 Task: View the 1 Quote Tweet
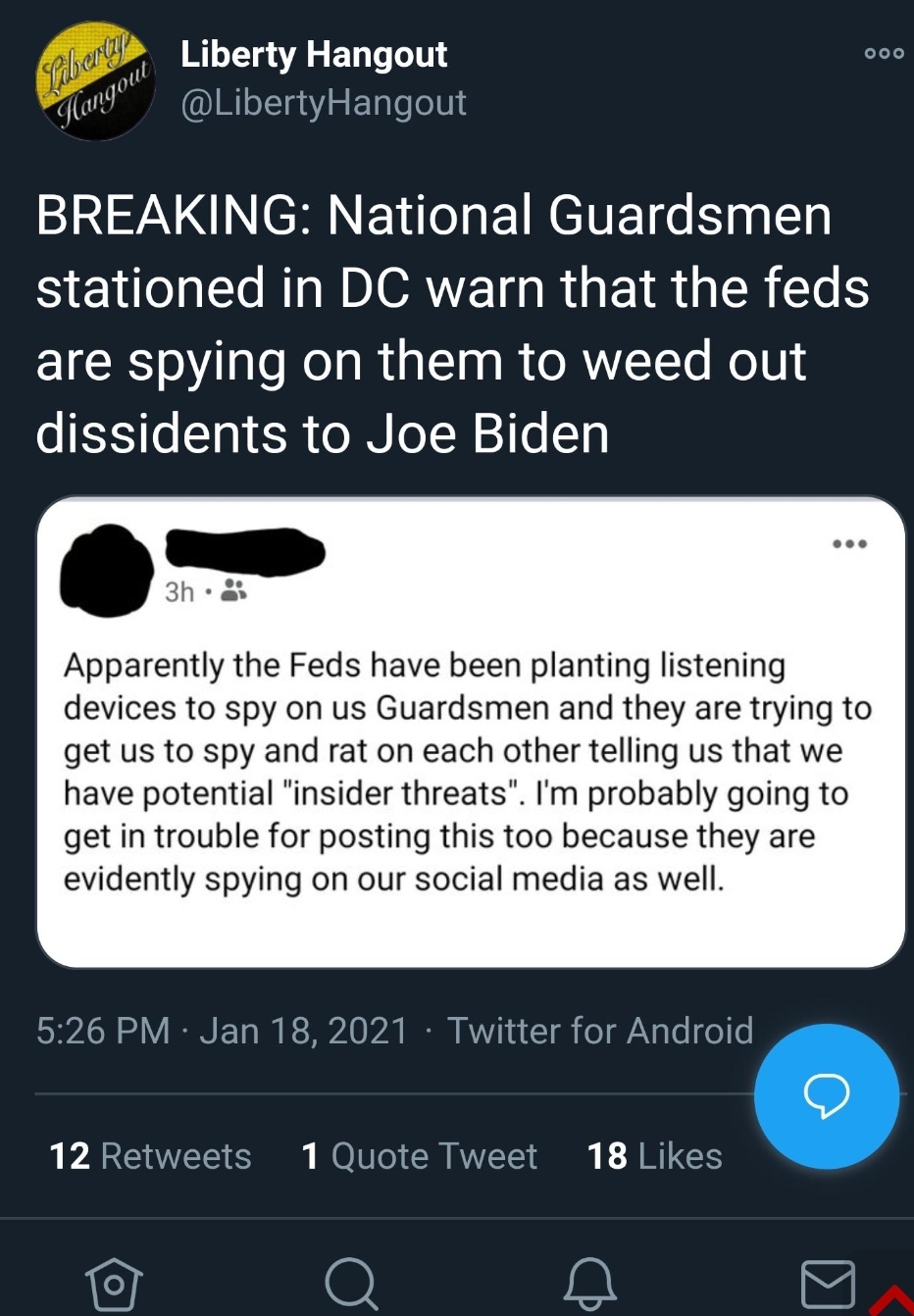tap(419, 1156)
